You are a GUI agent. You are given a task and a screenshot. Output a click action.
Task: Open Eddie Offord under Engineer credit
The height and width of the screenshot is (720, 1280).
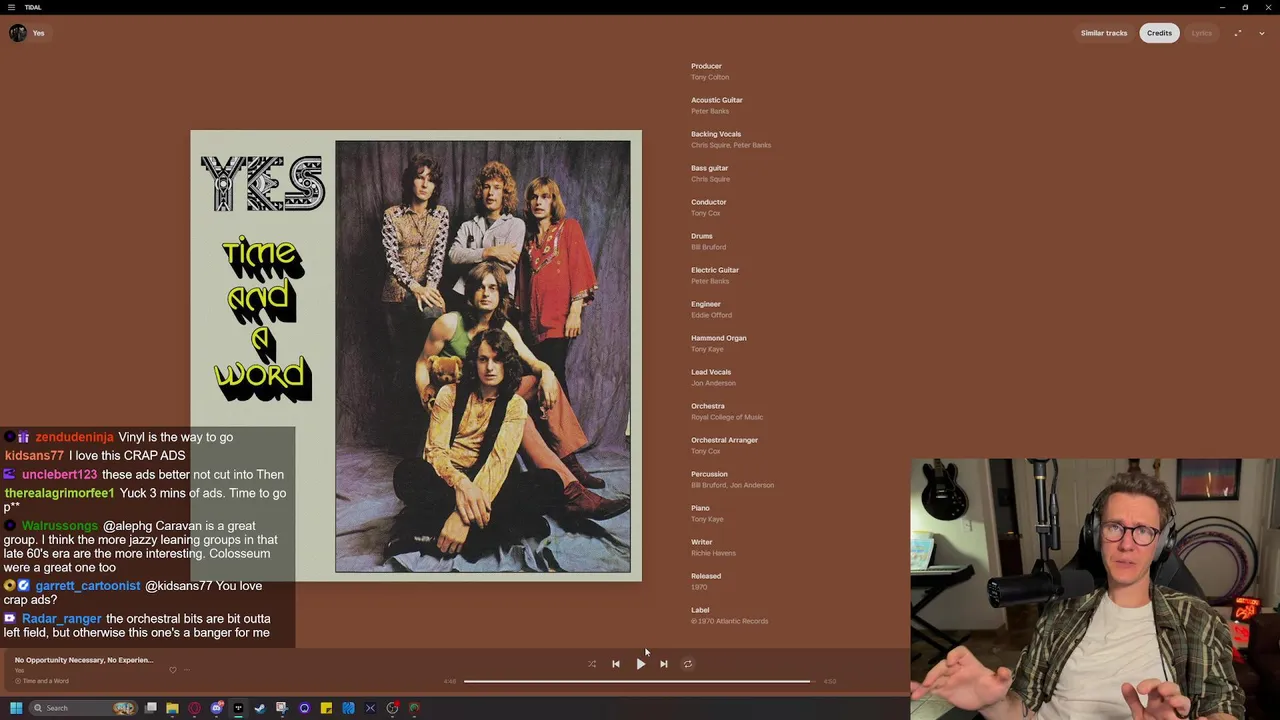[x=711, y=315]
